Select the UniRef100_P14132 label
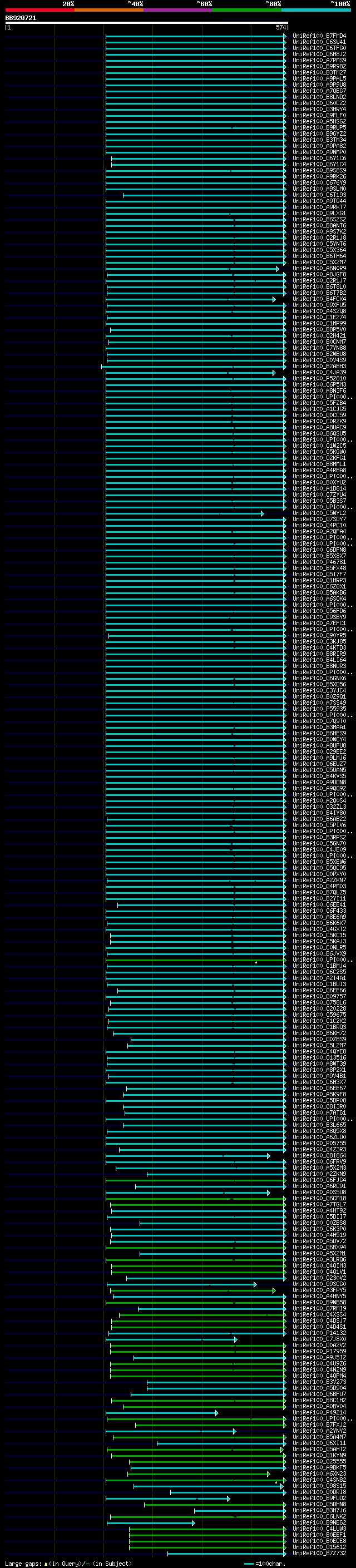 [319, 1333]
